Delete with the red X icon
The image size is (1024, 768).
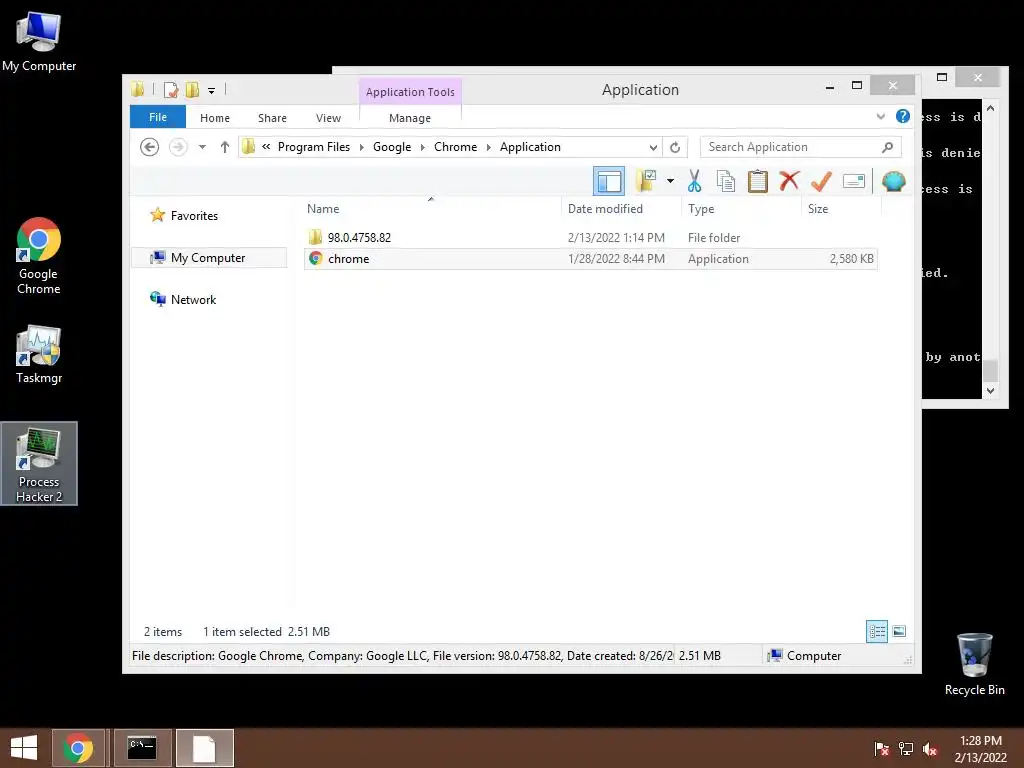pos(789,180)
